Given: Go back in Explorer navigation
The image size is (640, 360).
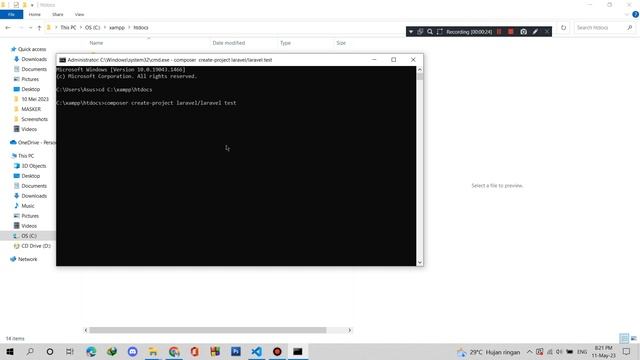Looking at the screenshot, I should point(8,28).
